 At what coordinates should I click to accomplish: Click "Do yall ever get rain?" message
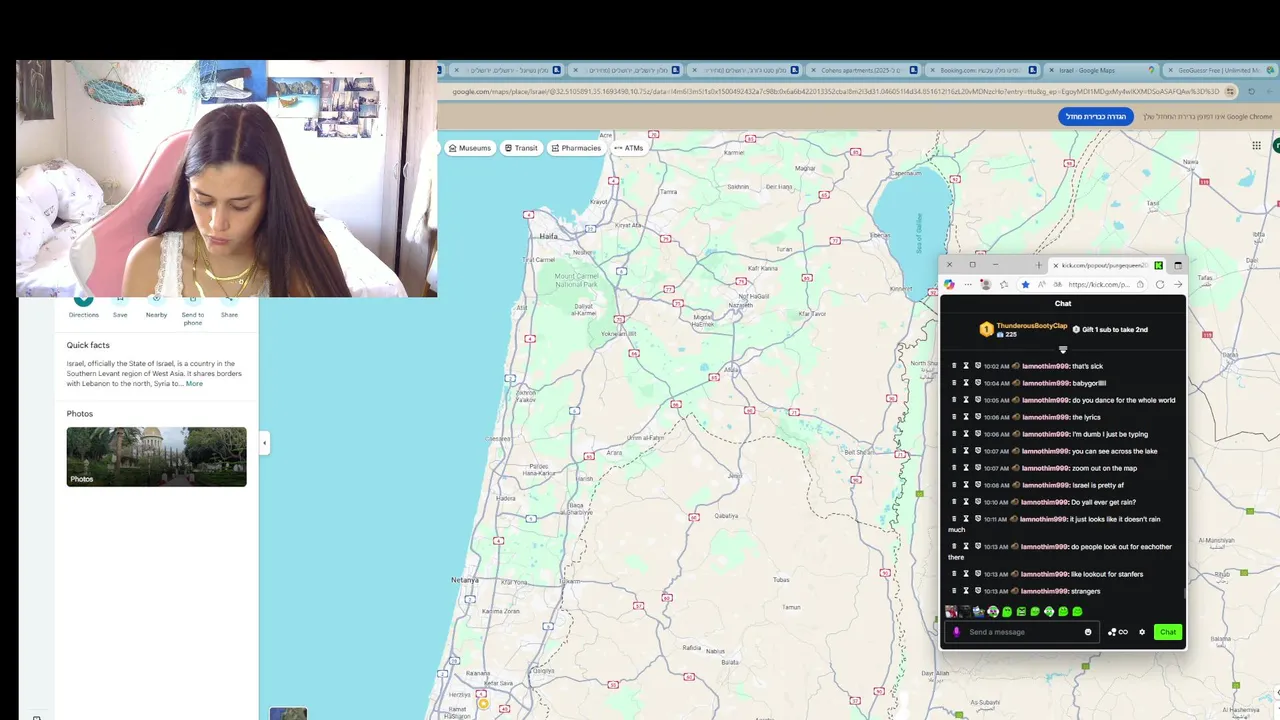click(x=1103, y=502)
